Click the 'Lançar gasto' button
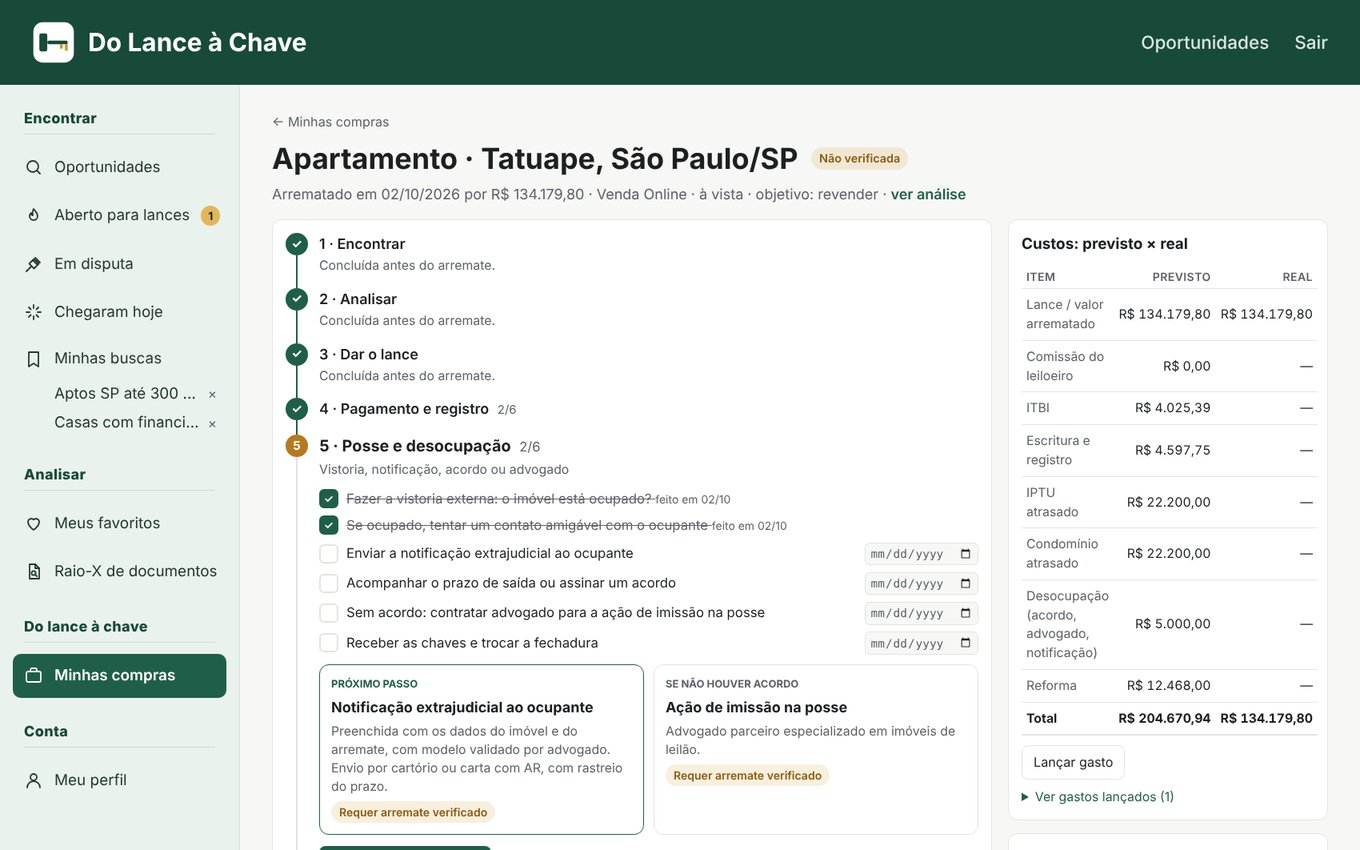 [1073, 762]
